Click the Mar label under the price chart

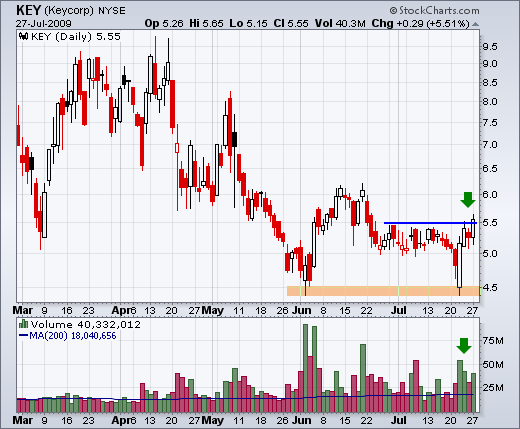(x=23, y=310)
